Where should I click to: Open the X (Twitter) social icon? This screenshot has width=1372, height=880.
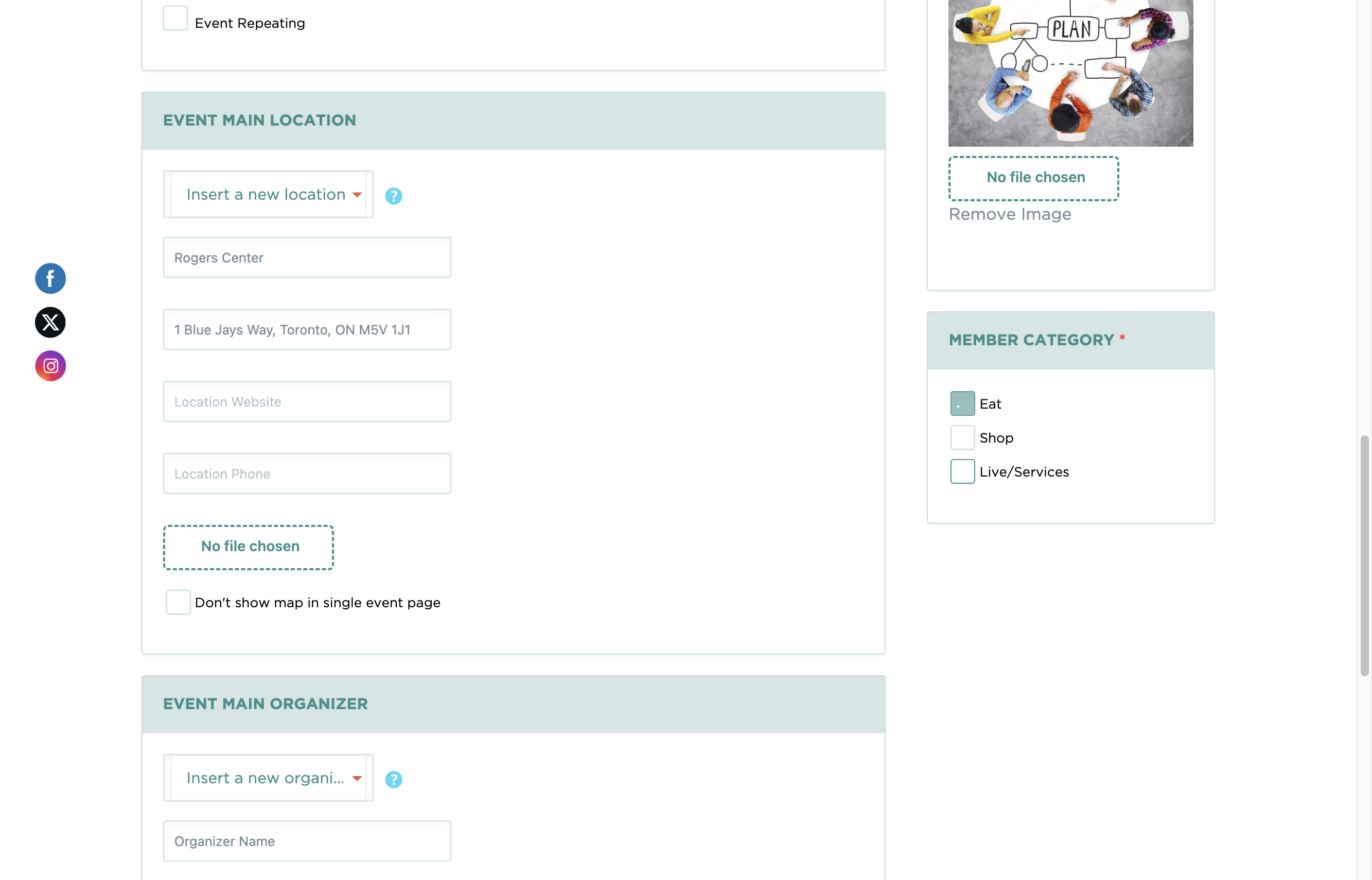50,322
